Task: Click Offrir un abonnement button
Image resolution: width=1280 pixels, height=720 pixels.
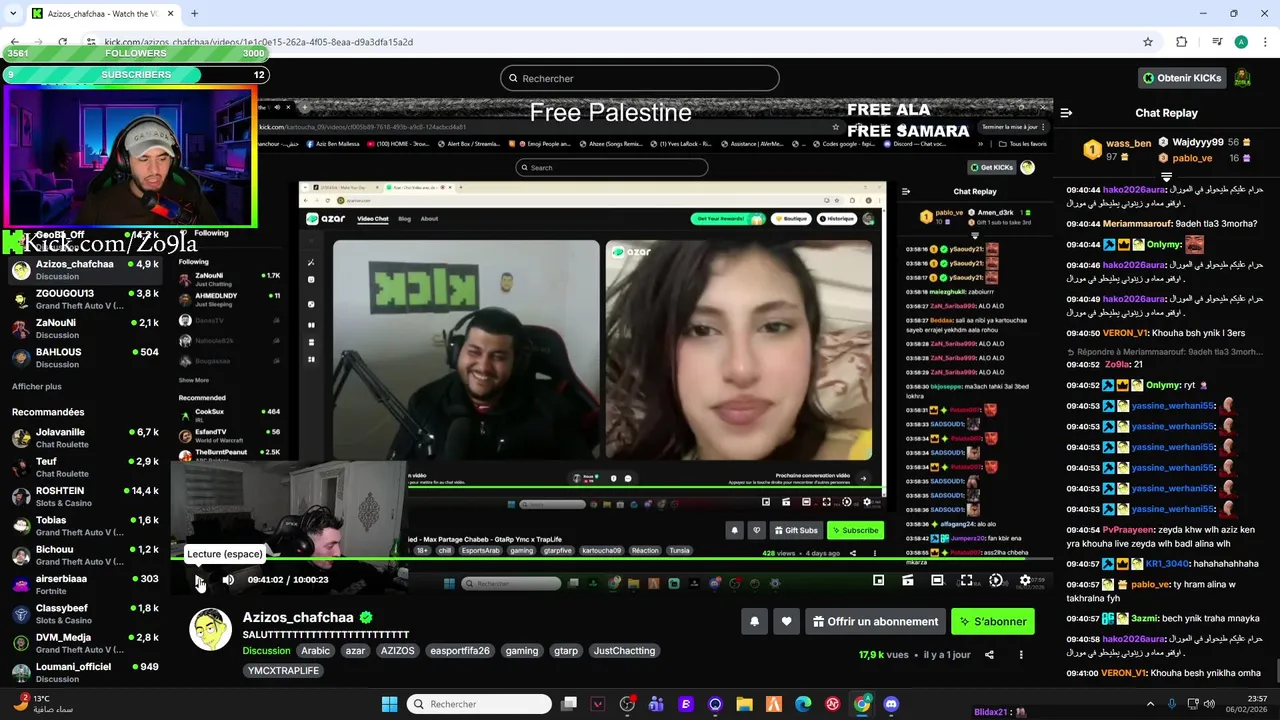Action: coord(875,621)
